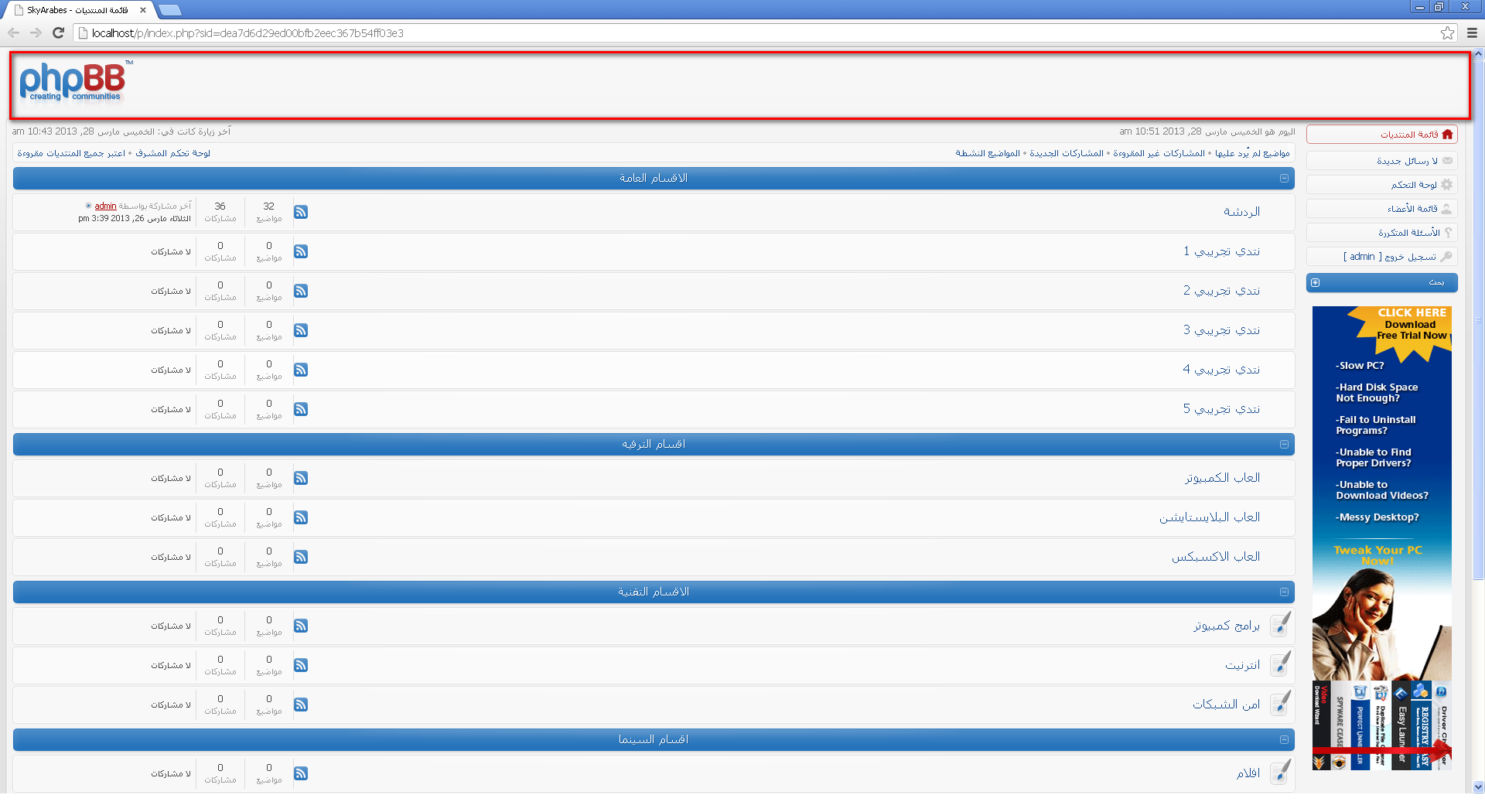
Task: Toggle the الاقسام التقنية category section
Action: [1284, 592]
